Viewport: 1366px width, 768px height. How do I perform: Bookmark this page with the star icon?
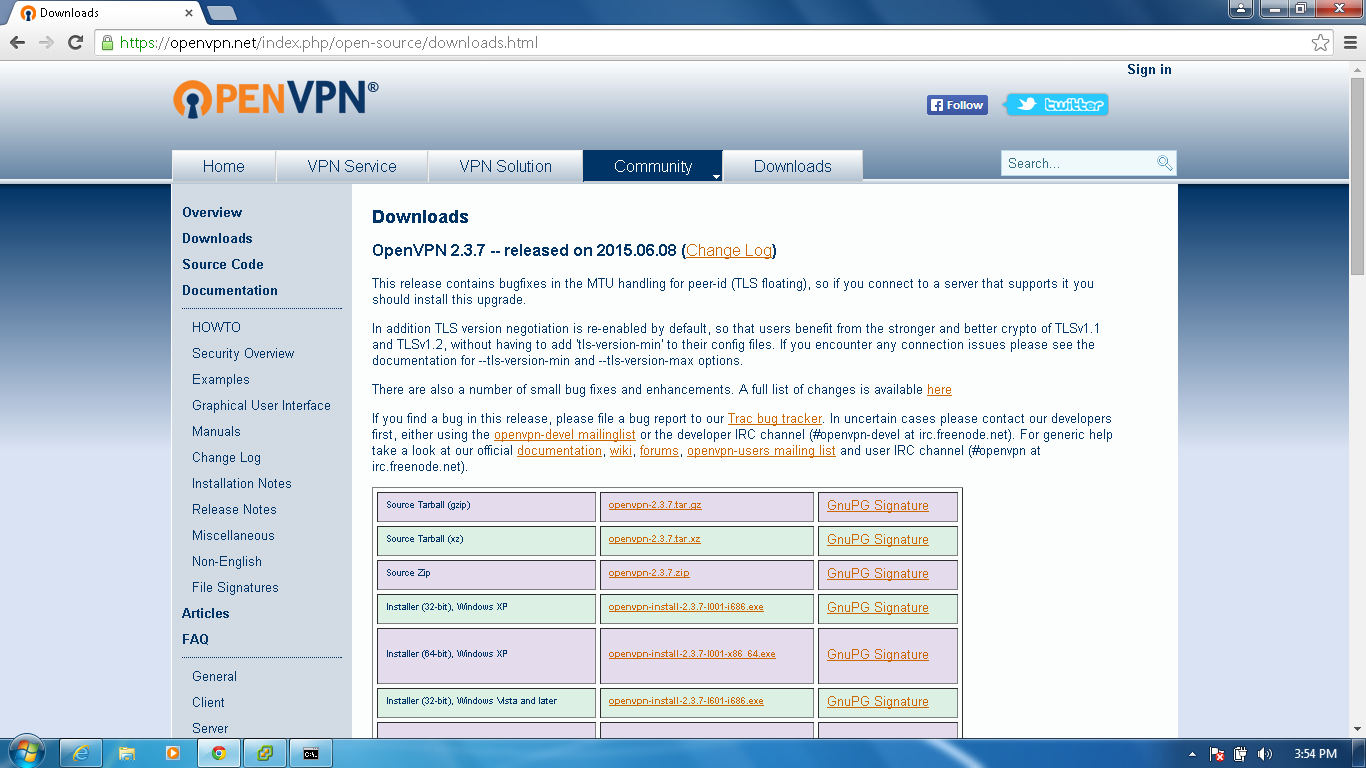coord(1321,43)
